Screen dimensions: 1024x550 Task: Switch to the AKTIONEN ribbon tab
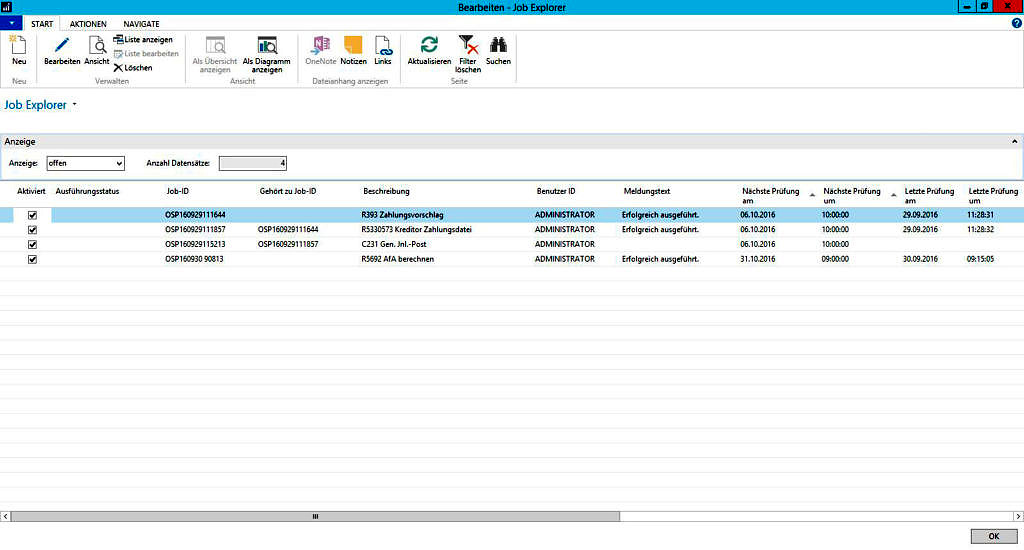88,23
